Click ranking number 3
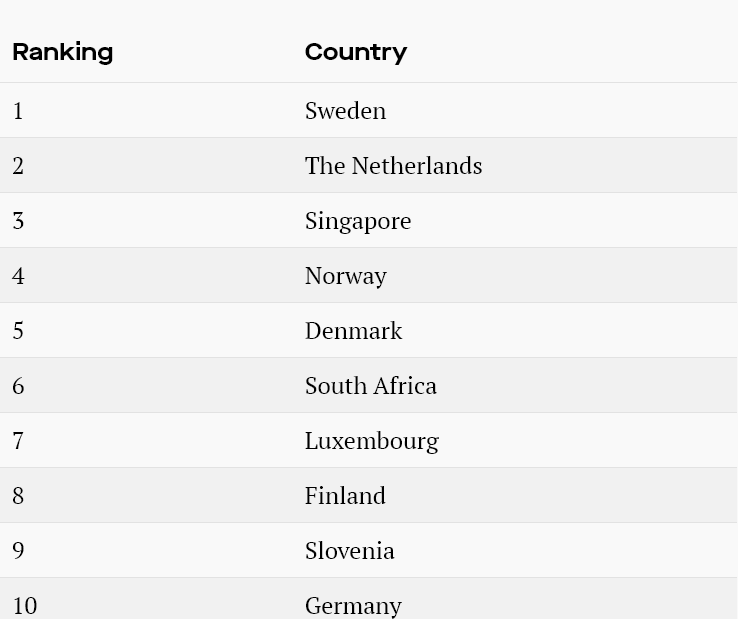This screenshot has height=619, width=738. pos(18,221)
